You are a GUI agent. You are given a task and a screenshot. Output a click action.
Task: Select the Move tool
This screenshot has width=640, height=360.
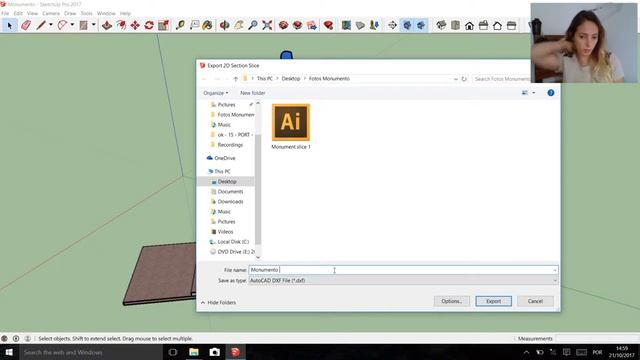pyautogui.click(x=135, y=26)
